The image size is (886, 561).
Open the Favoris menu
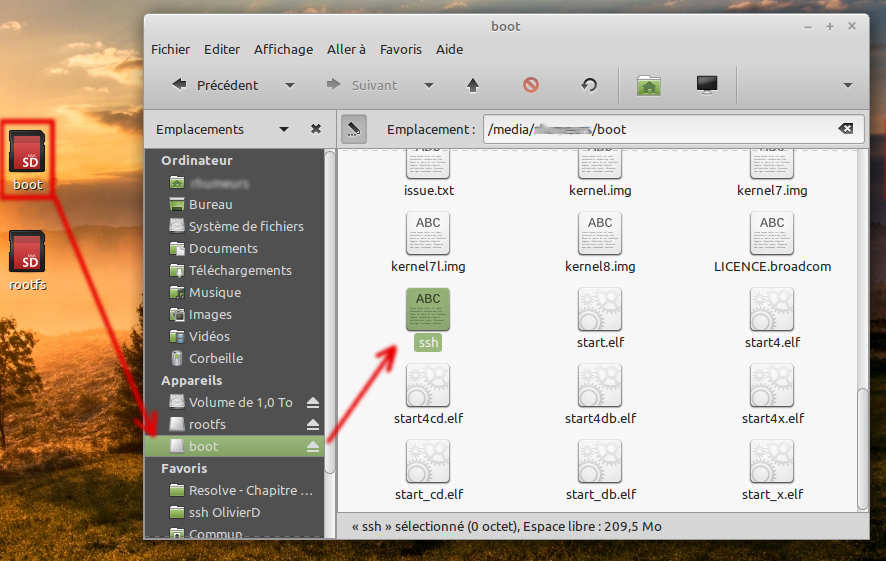[400, 49]
